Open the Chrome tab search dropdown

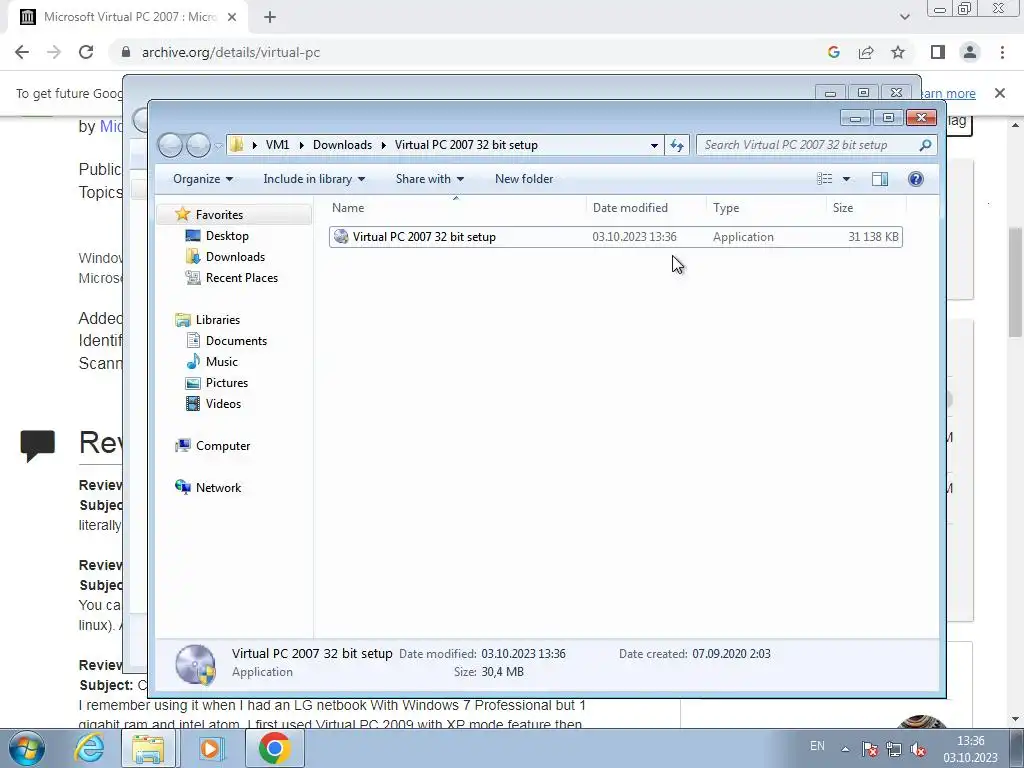(x=904, y=17)
